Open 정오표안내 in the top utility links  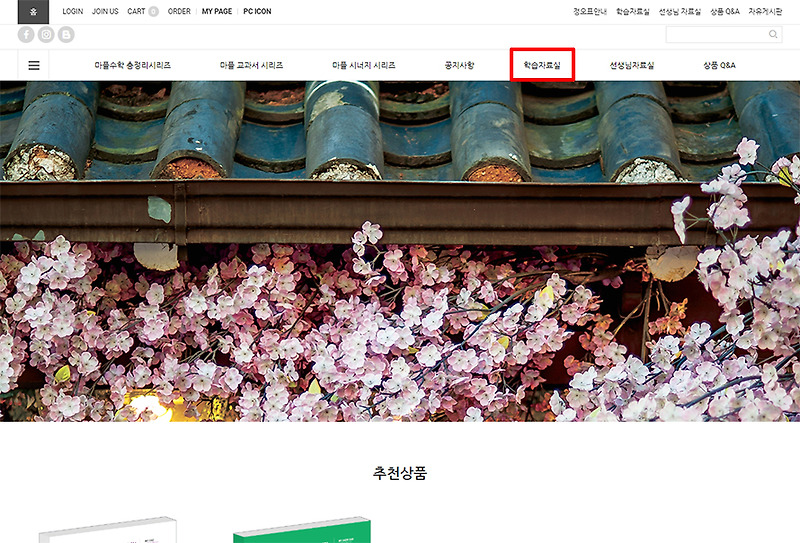pyautogui.click(x=590, y=11)
